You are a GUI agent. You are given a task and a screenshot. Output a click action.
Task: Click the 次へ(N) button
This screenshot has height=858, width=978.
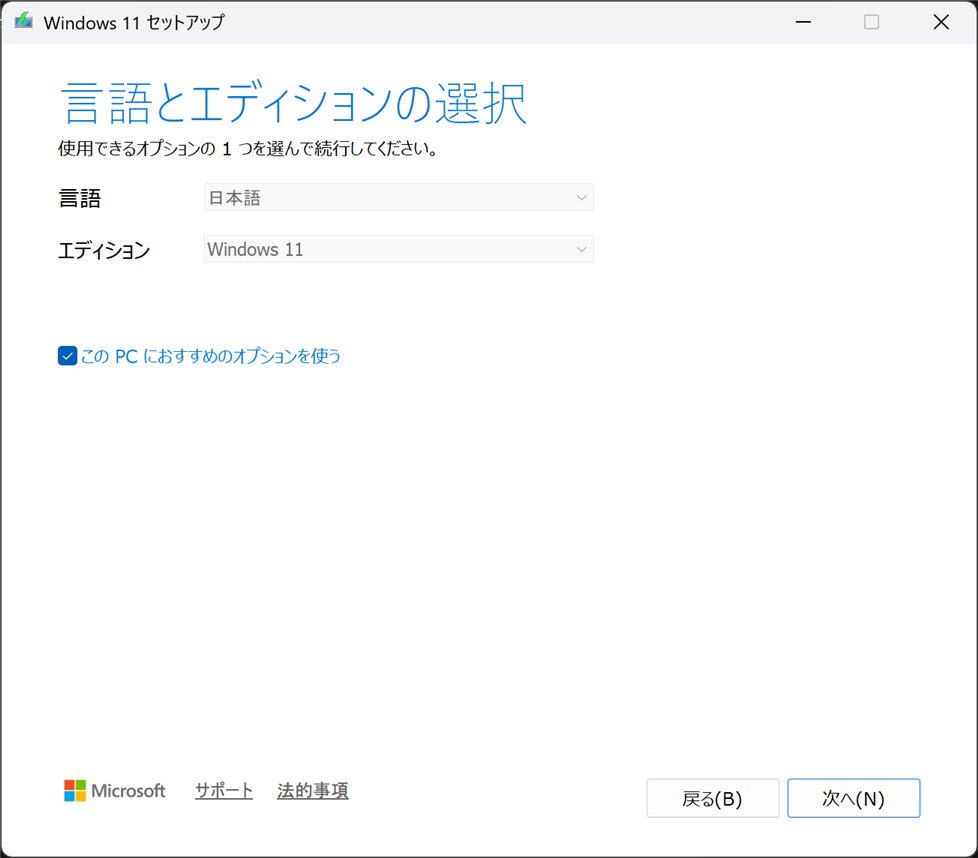(853, 798)
